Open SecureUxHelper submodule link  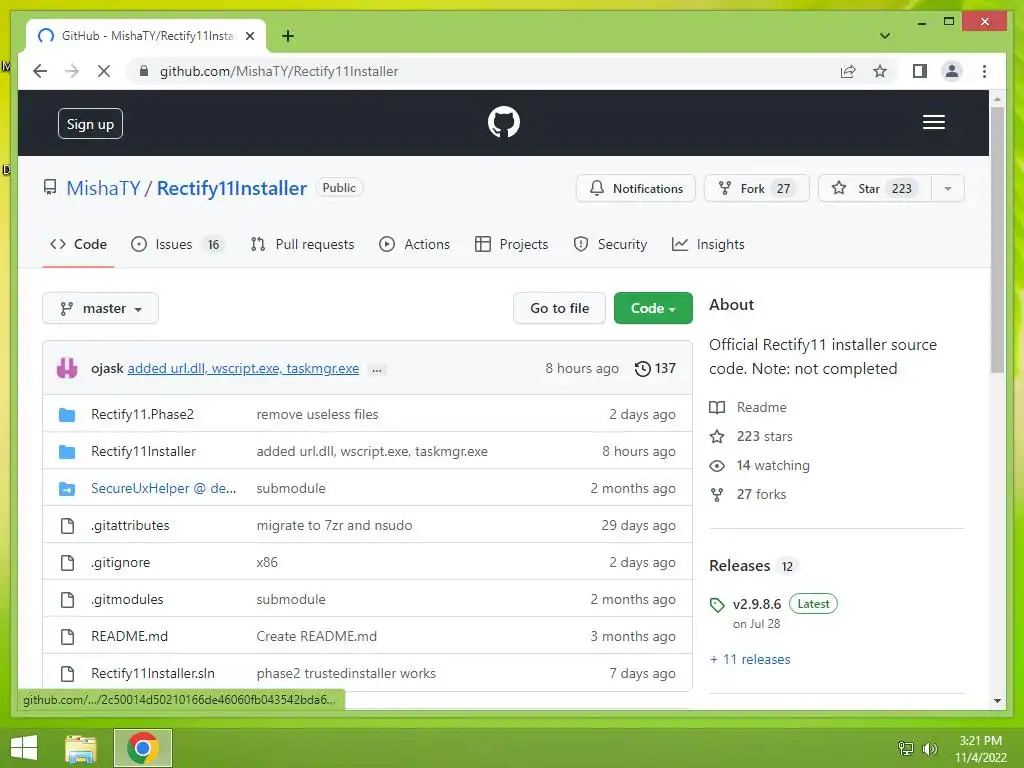click(163, 488)
